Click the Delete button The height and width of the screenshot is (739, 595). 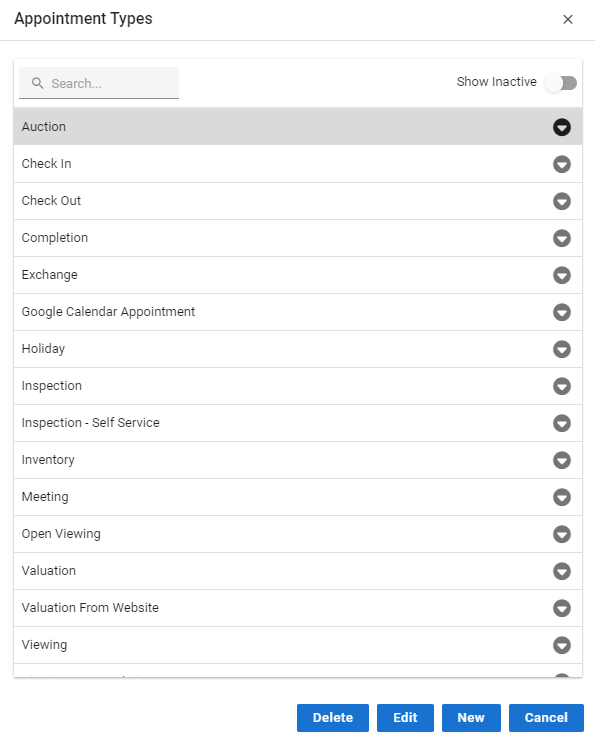333,717
